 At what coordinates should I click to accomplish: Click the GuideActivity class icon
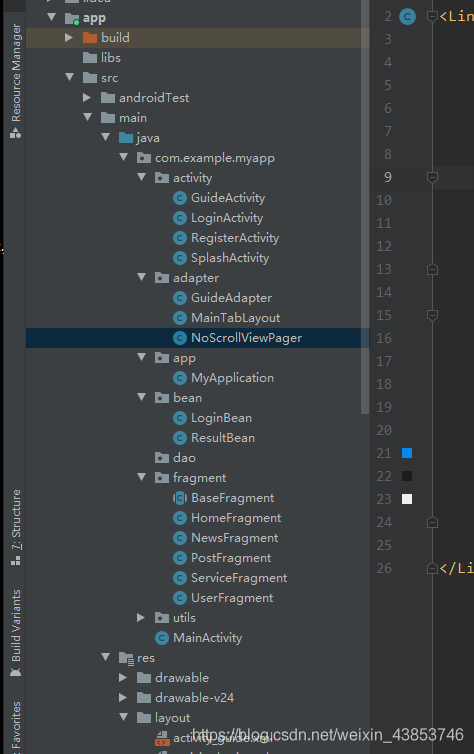click(180, 198)
